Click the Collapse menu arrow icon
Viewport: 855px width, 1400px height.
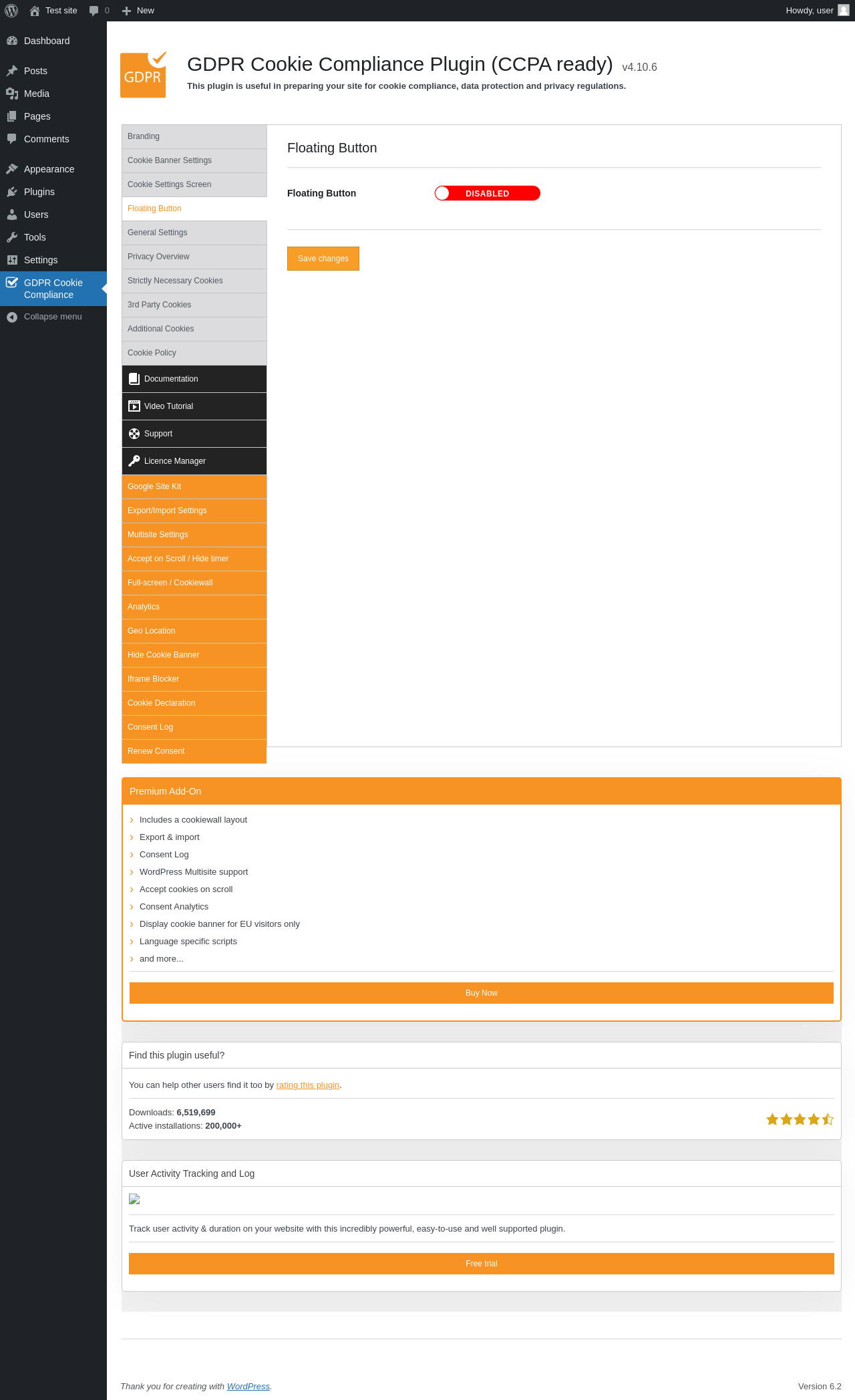coord(12,317)
